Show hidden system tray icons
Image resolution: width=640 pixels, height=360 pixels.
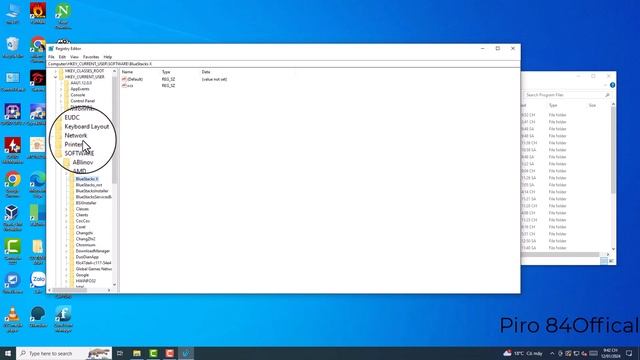click(552, 353)
